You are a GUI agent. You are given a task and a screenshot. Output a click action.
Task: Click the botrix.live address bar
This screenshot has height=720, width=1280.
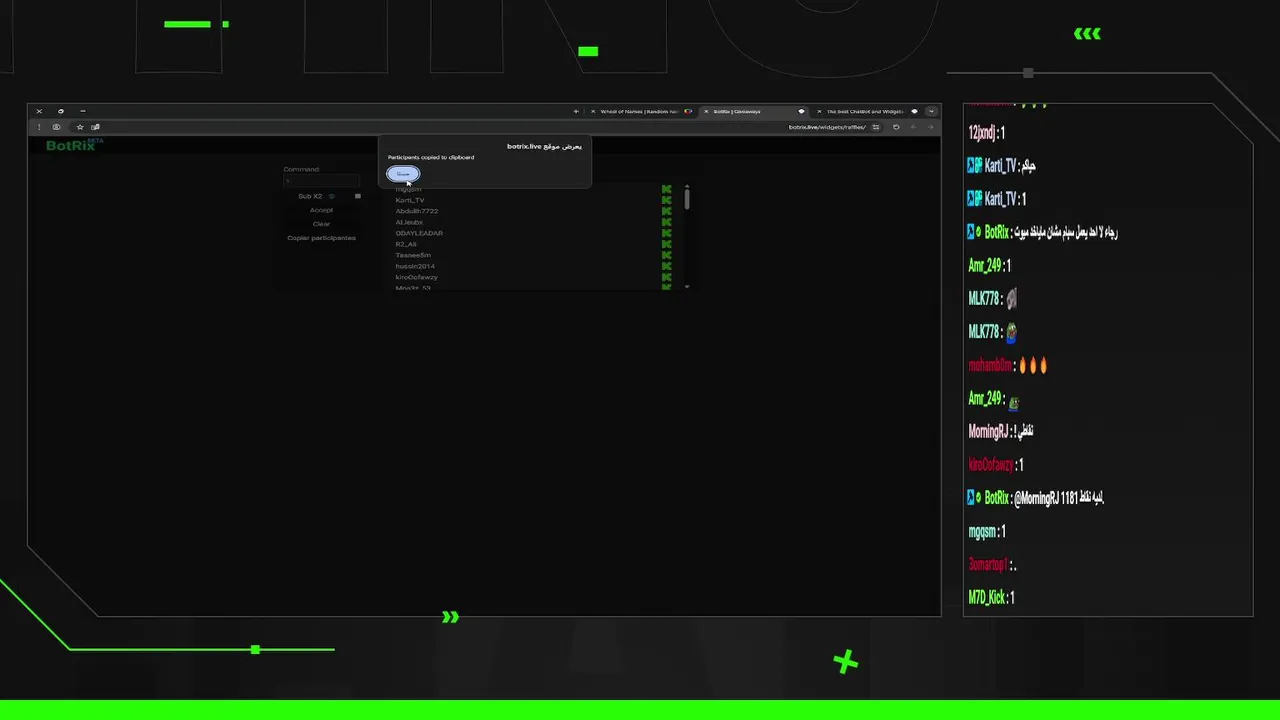pos(827,127)
